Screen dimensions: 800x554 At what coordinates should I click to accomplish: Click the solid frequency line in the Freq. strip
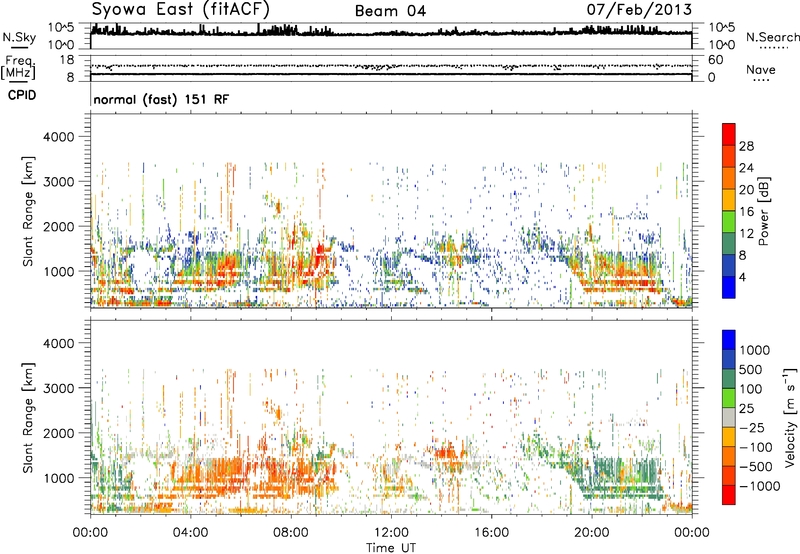click(391, 74)
